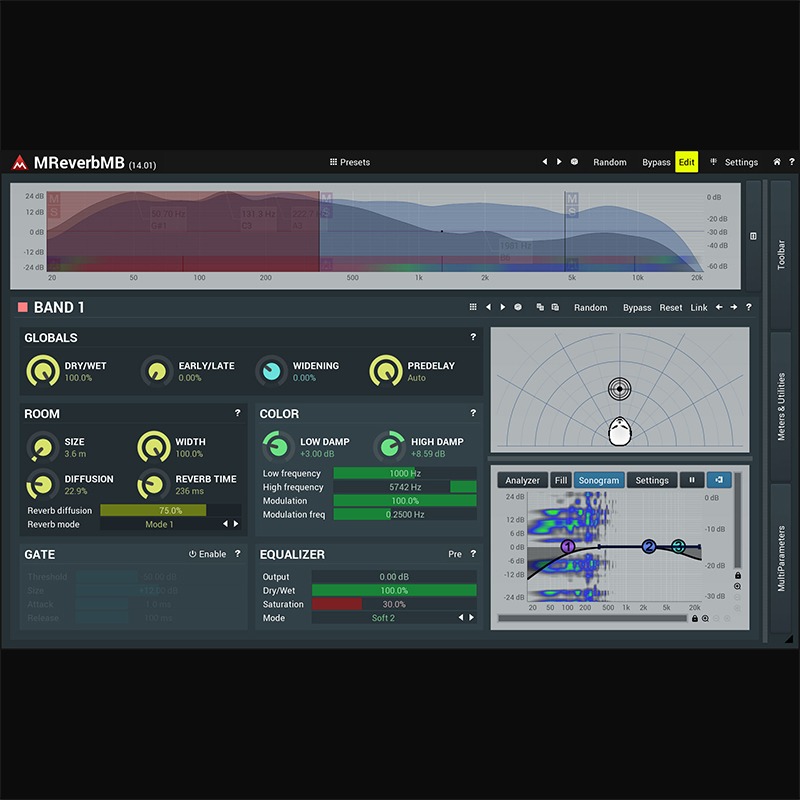This screenshot has height=800, width=800.
Task: Click the home icon in top bar
Action: 777,162
